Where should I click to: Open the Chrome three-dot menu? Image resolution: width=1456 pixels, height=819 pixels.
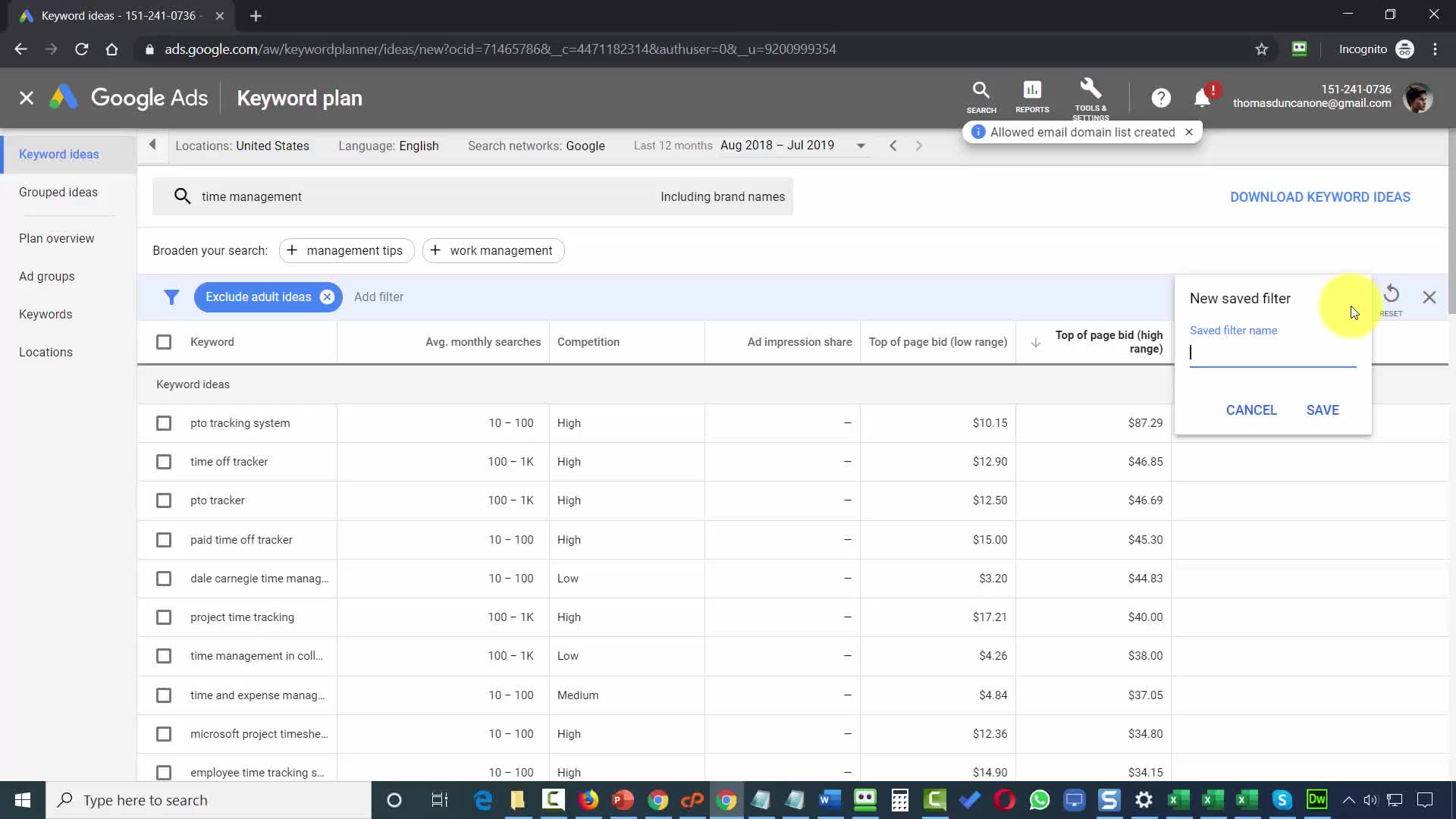click(1435, 49)
